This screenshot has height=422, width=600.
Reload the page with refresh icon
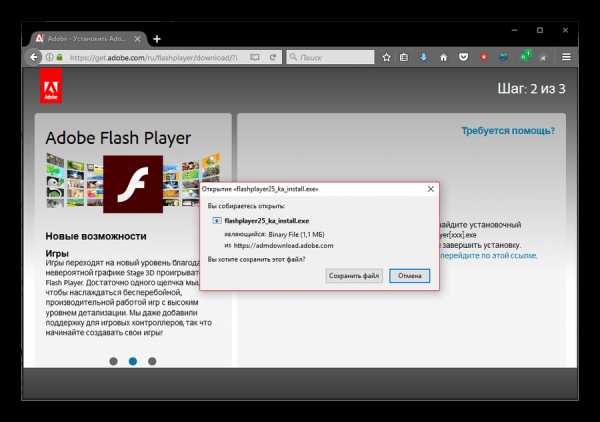point(273,57)
